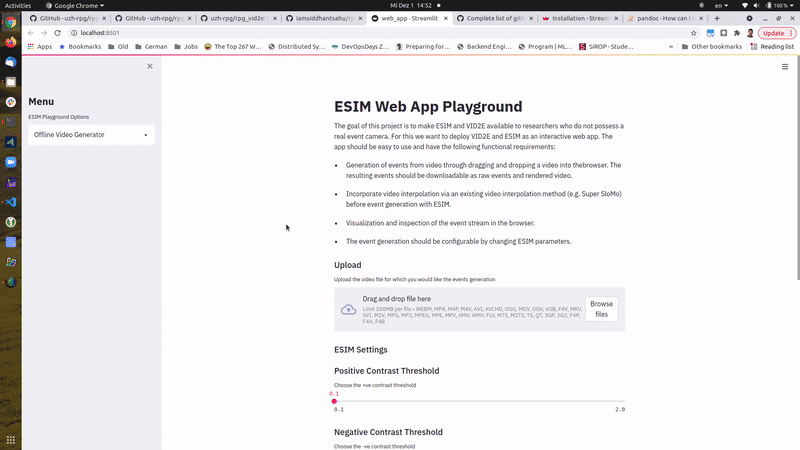This screenshot has width=800, height=450.
Task: Open the Chrome tab search button
Action: point(749,18)
